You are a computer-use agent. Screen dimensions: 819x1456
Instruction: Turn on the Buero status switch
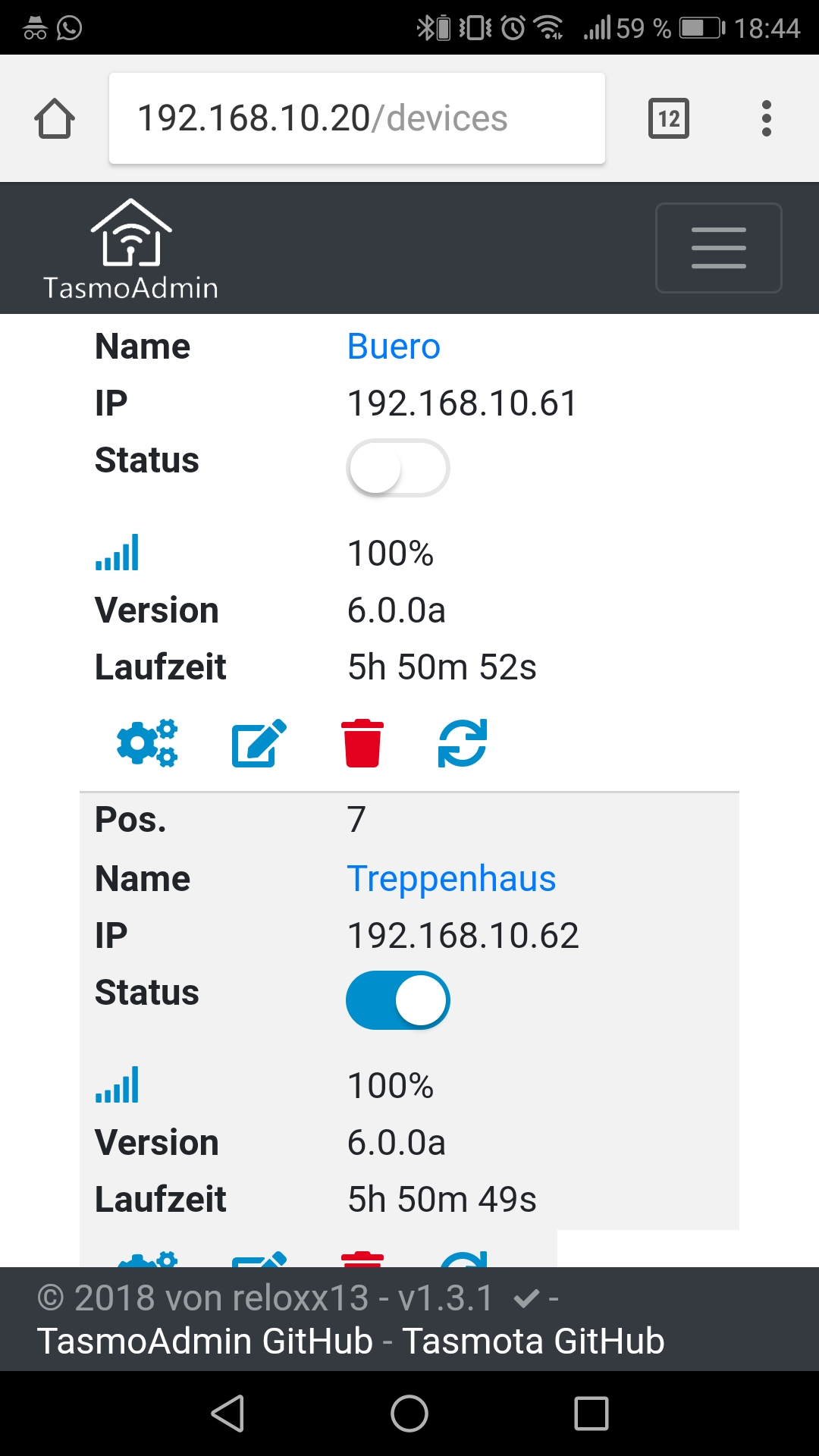[x=398, y=468]
